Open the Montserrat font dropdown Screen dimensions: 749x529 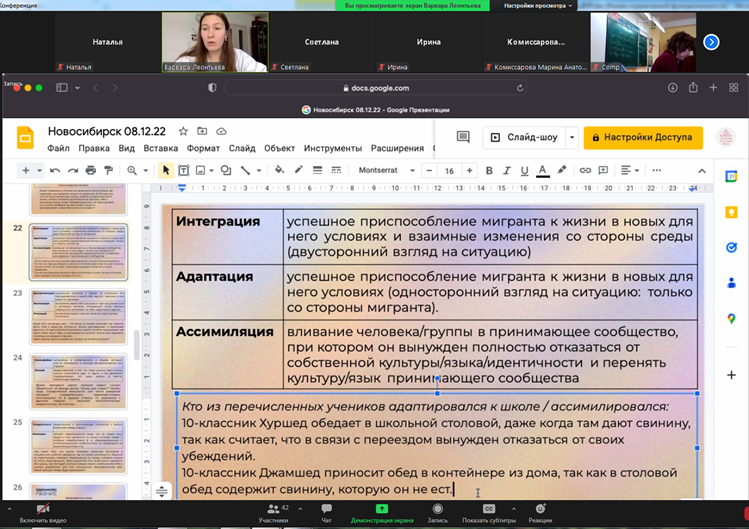pyautogui.click(x=385, y=171)
